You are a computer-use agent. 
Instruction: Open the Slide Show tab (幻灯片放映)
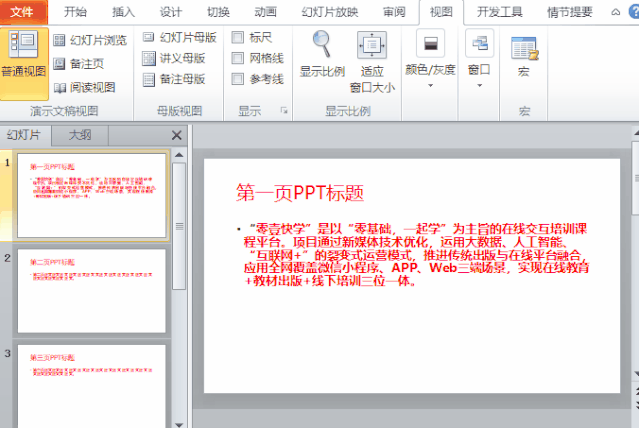330,12
